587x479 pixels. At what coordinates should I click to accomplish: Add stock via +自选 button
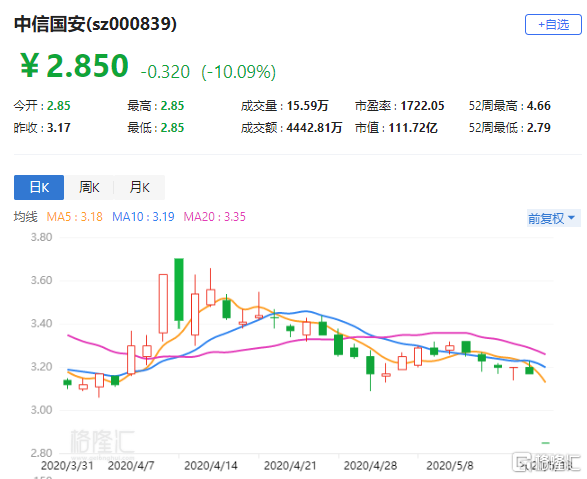pos(553,25)
